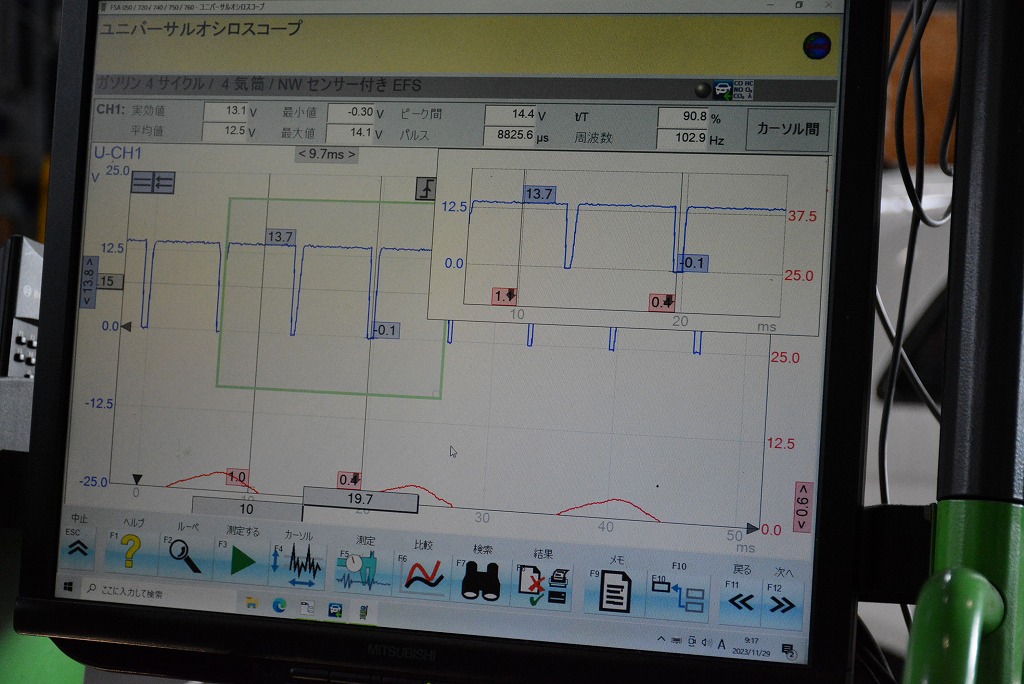Click the volume speaker icon in the tray
1024x684 pixels.
point(706,643)
